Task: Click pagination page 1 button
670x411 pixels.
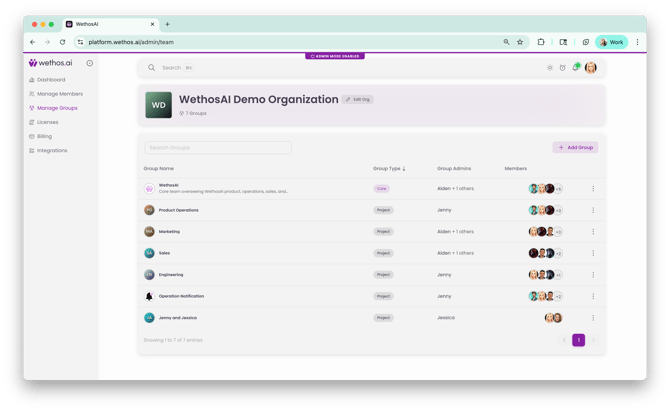Action: [578, 340]
